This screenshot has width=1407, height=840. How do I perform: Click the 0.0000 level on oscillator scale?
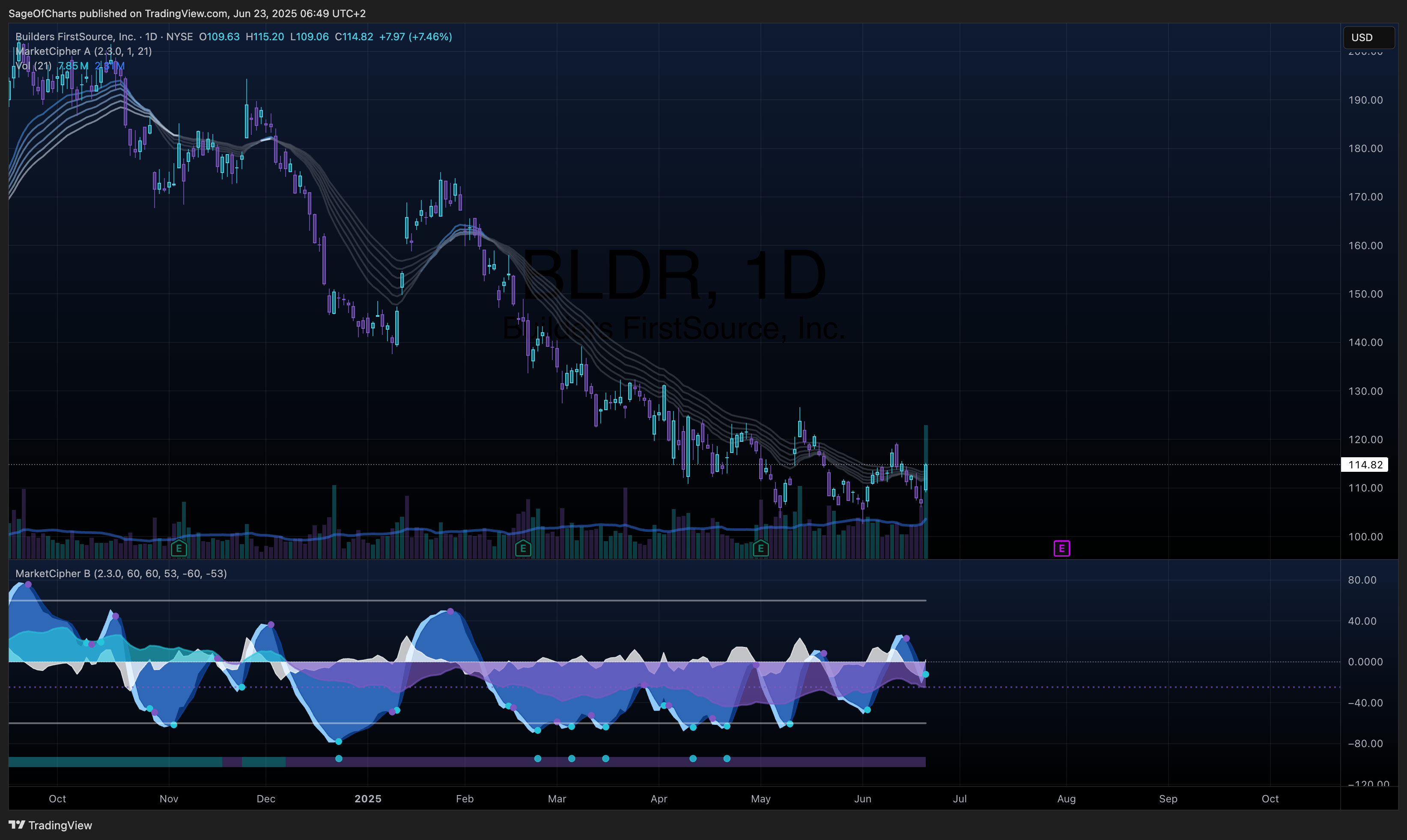click(1365, 662)
